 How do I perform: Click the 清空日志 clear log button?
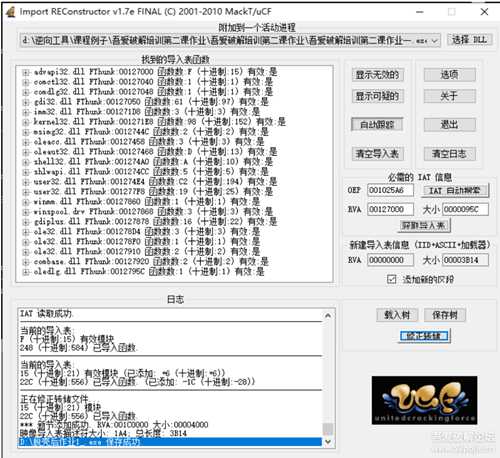(x=449, y=154)
